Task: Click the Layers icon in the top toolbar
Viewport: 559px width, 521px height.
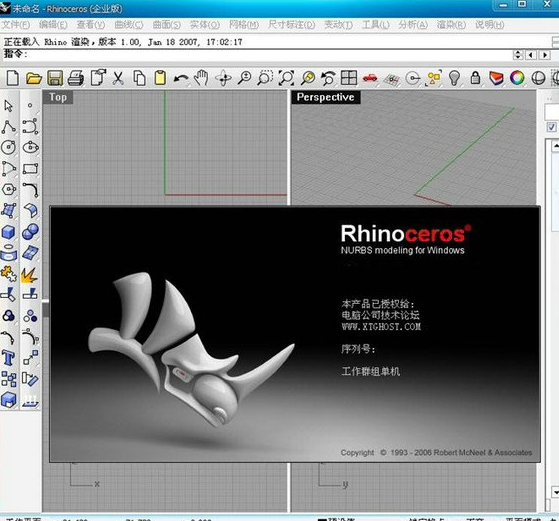Action: click(x=496, y=78)
